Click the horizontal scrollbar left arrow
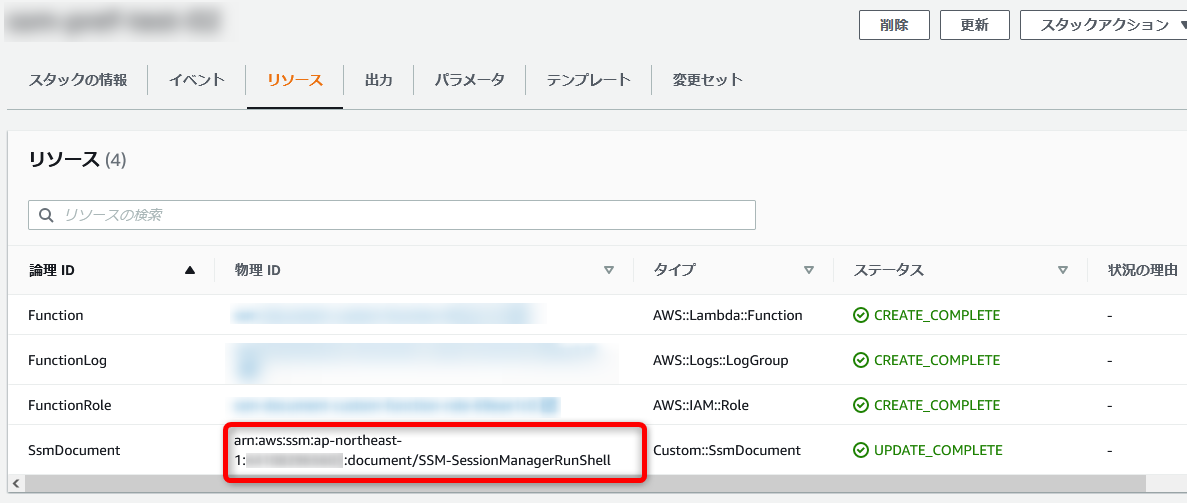The height and width of the screenshot is (503, 1187). tap(15, 483)
